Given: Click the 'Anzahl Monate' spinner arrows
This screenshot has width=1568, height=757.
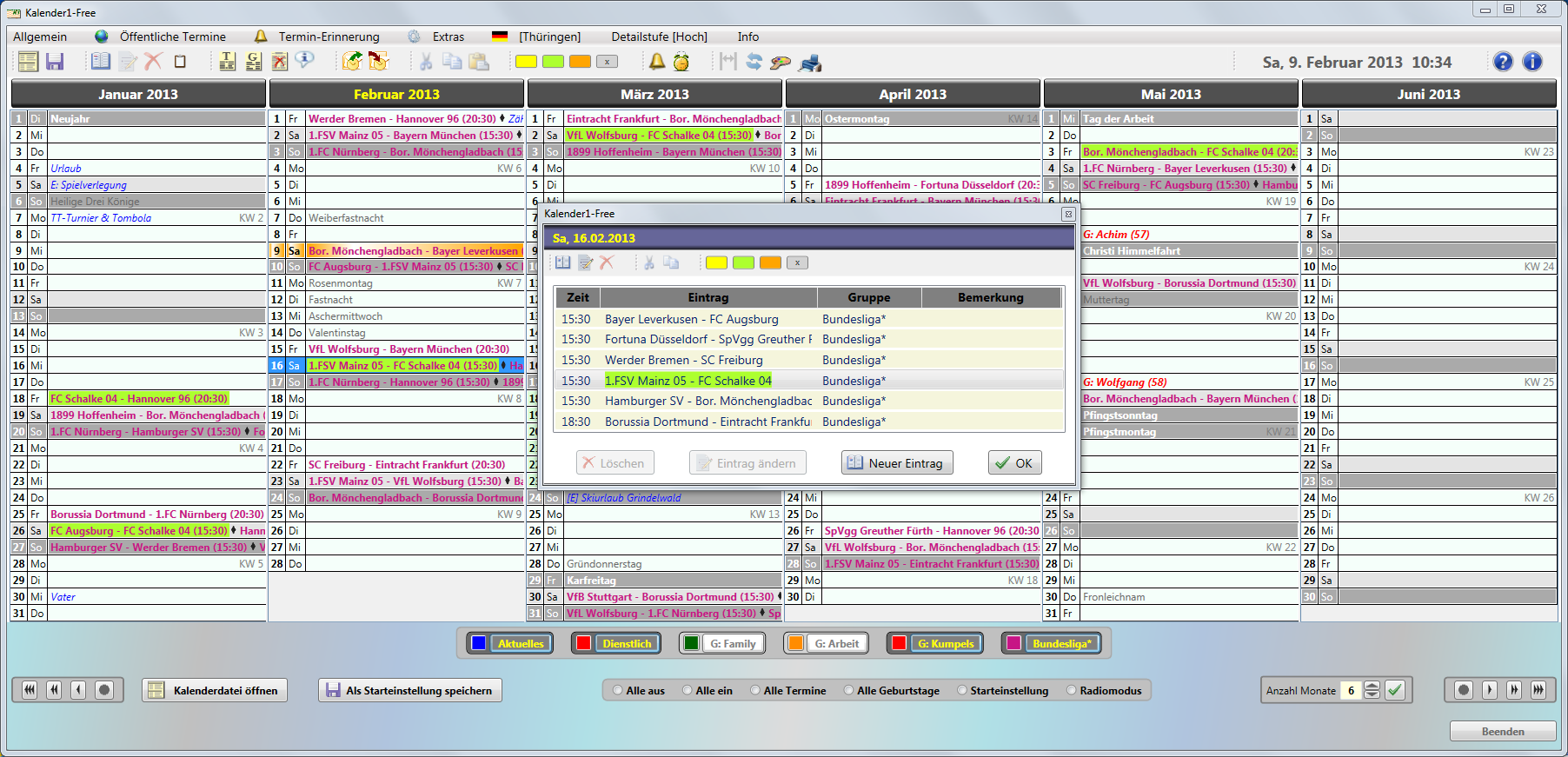Looking at the screenshot, I should pos(1372,690).
